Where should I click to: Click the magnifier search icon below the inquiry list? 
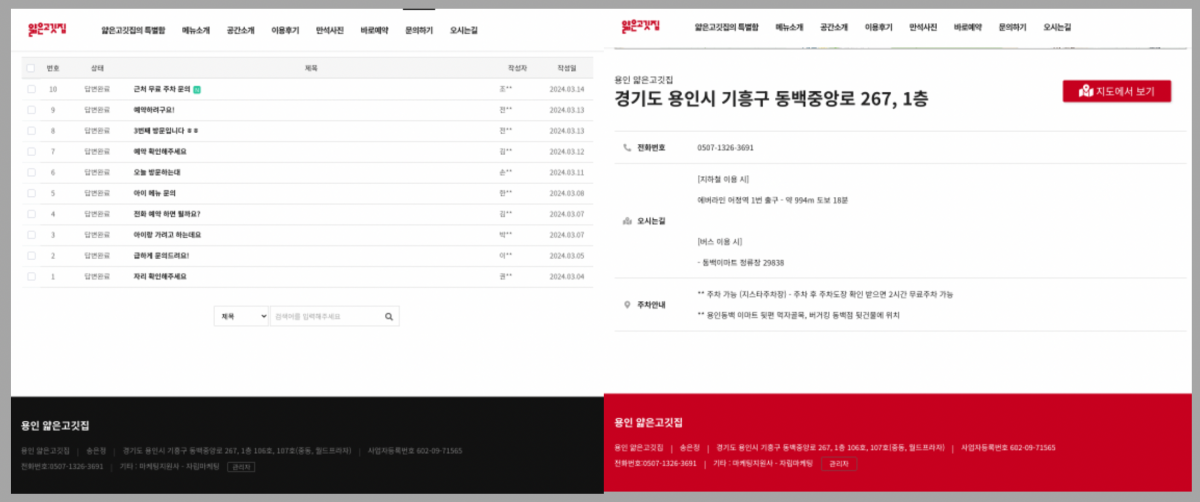point(389,316)
